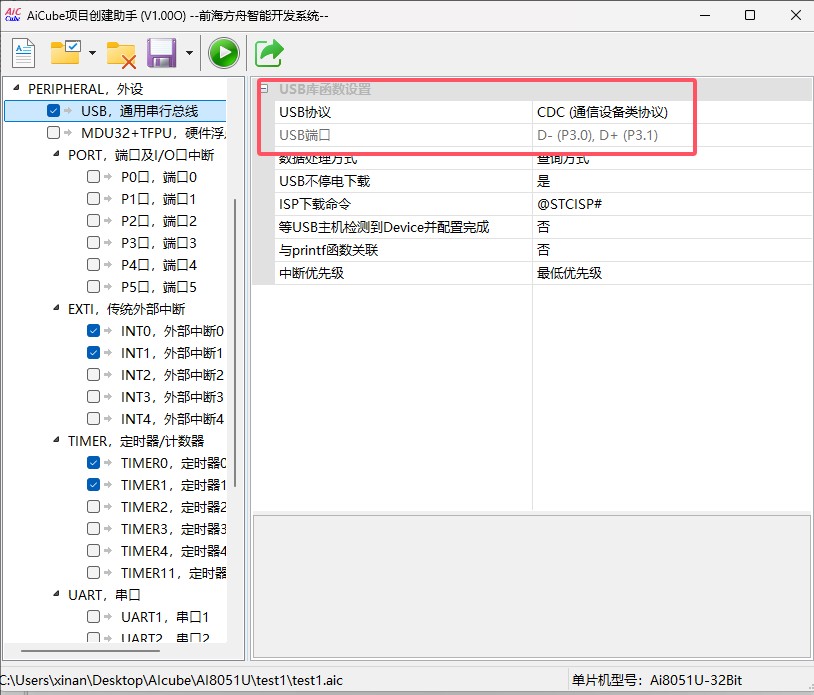Open project with the folder icon
The height and width of the screenshot is (695, 814).
click(x=65, y=53)
